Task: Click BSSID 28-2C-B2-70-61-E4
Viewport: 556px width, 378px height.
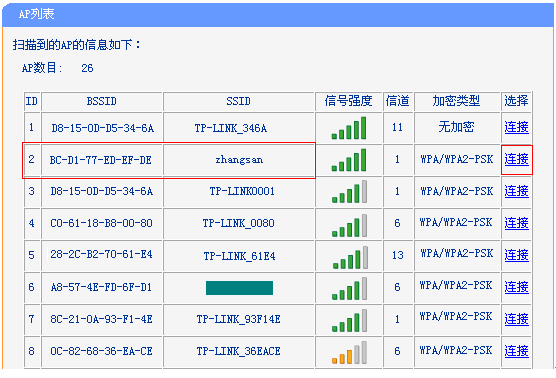Action: click(101, 254)
